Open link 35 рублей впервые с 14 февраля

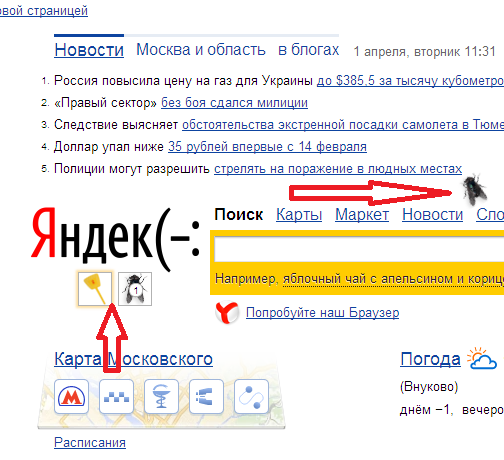click(267, 147)
